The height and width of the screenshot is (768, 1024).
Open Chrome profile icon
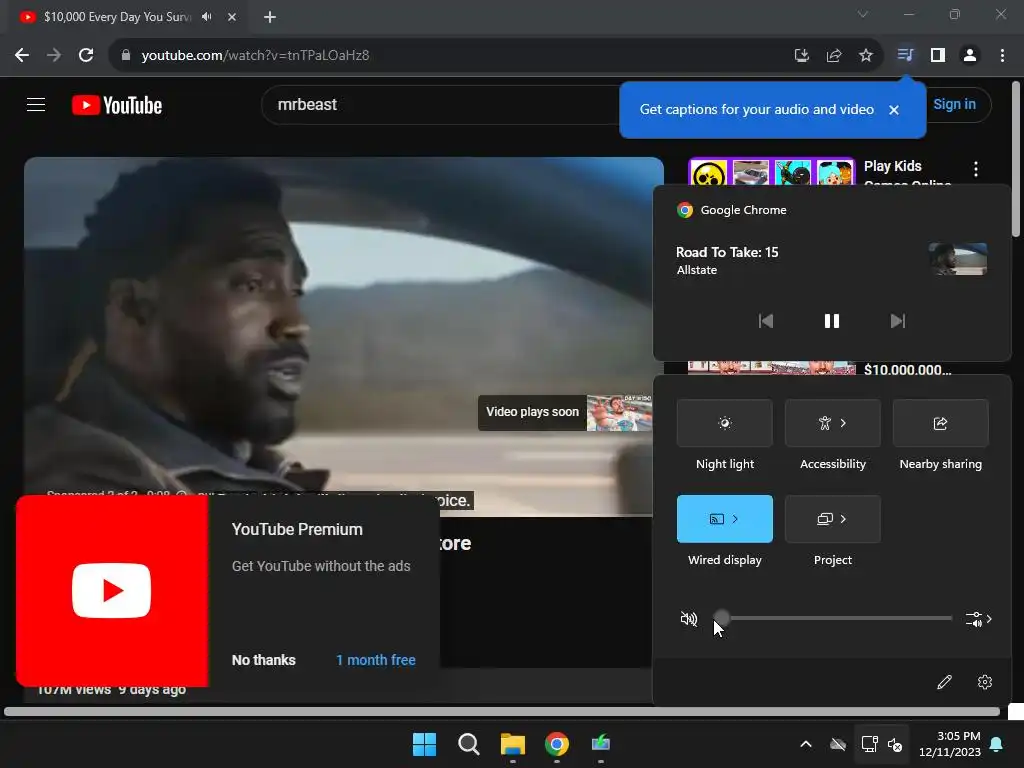pyautogui.click(x=970, y=56)
